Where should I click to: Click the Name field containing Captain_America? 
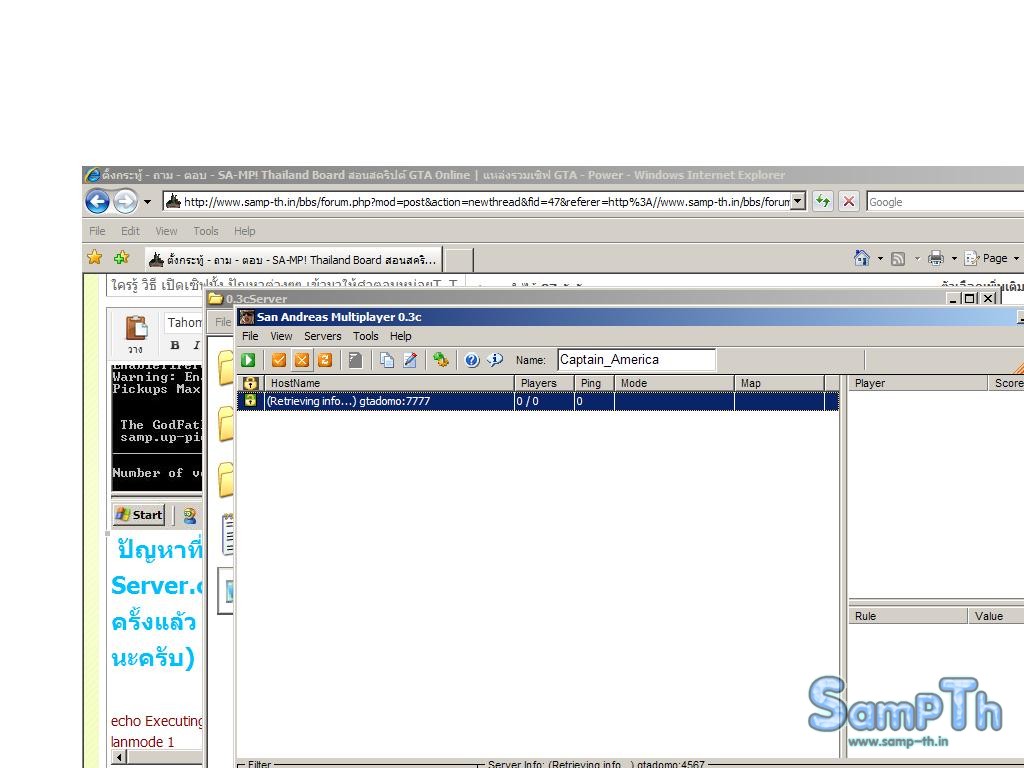(x=637, y=360)
